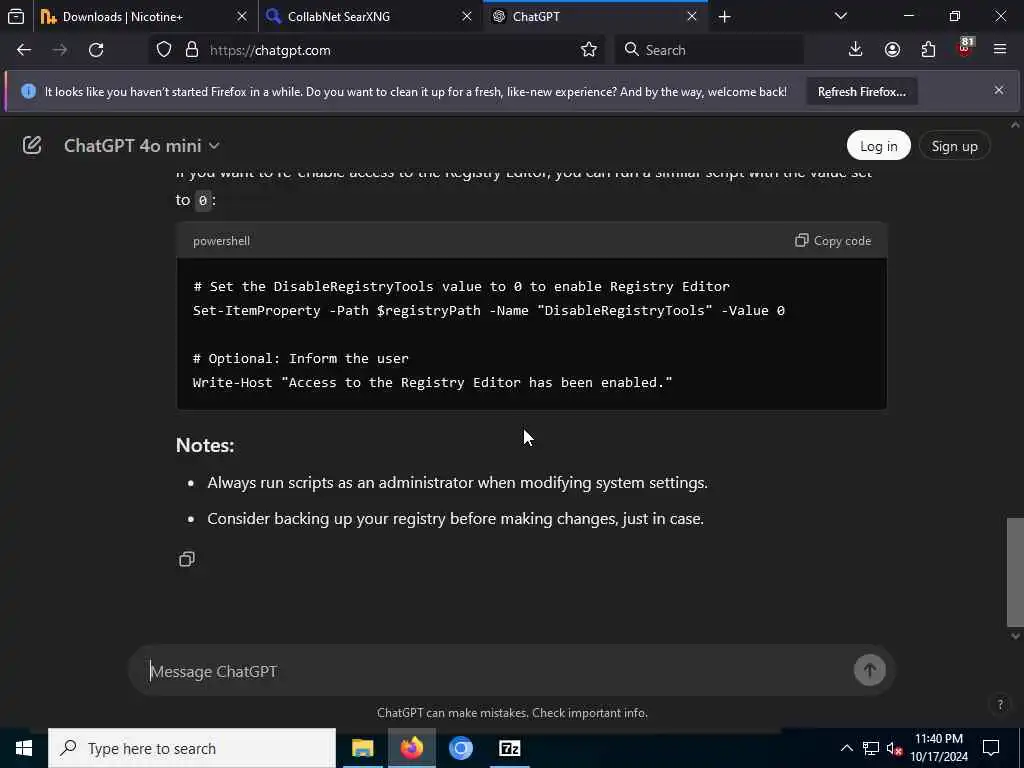Close the CollabNet SearXNG tab
Viewport: 1024px width, 768px height.
(x=466, y=17)
